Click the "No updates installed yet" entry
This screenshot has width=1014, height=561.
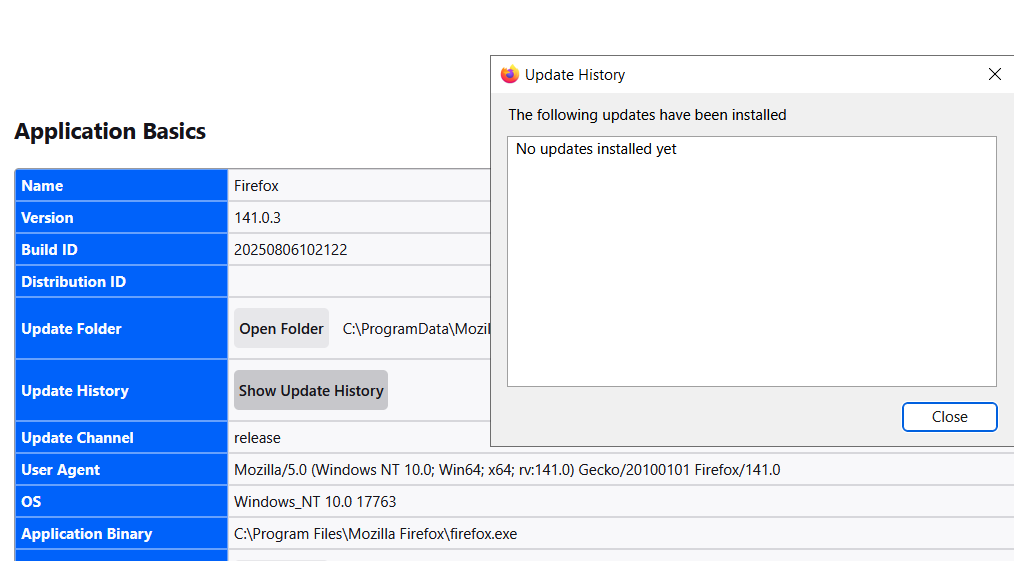pos(596,150)
